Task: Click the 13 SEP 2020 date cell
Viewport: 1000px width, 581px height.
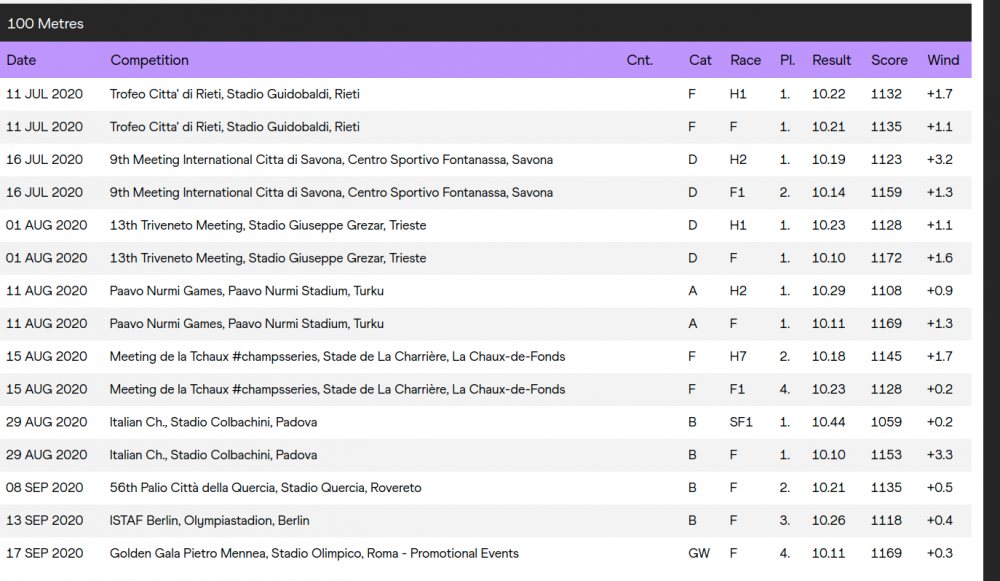Action: 45,520
